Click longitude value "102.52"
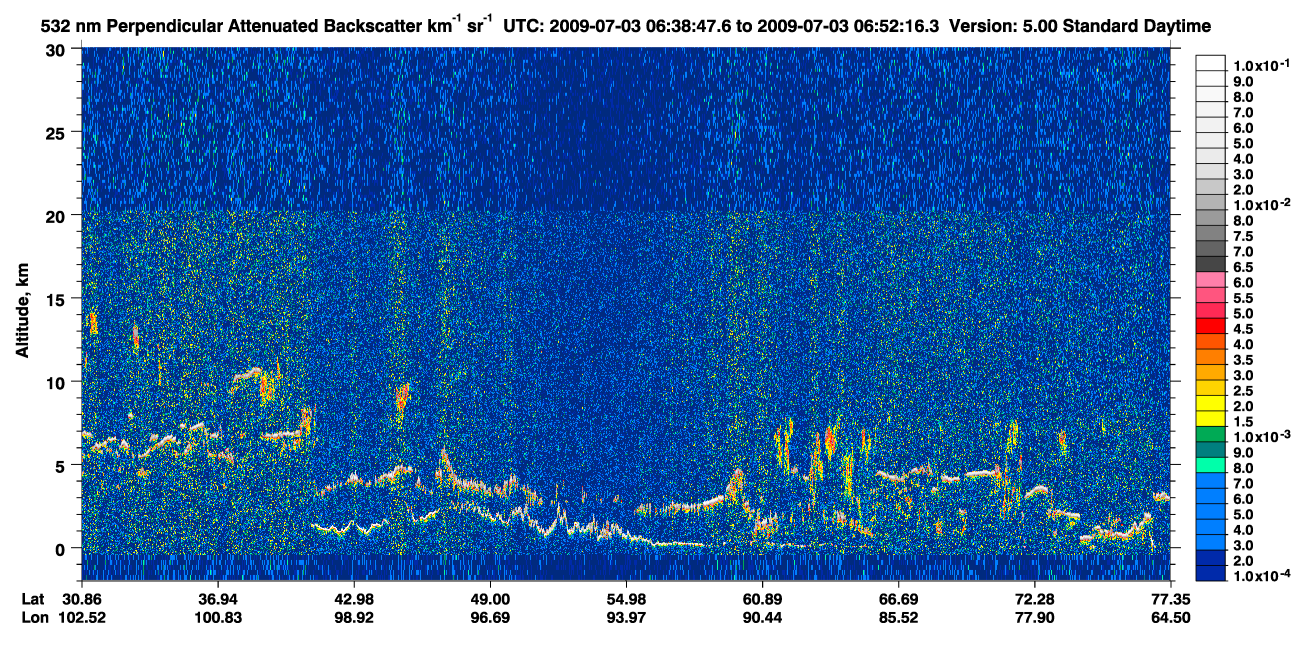This screenshot has width=1300, height=667. [82, 617]
